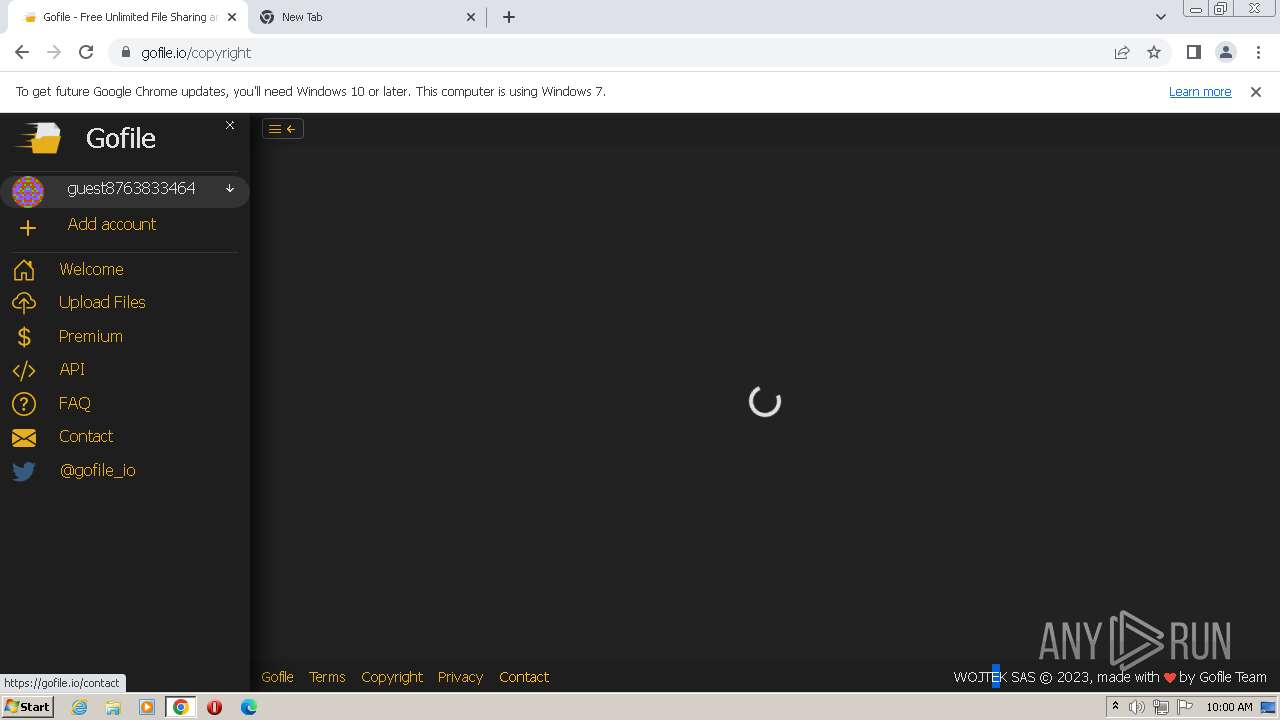Viewport: 1280px width, 720px height.
Task: Open the Terms footer link
Action: [x=327, y=677]
